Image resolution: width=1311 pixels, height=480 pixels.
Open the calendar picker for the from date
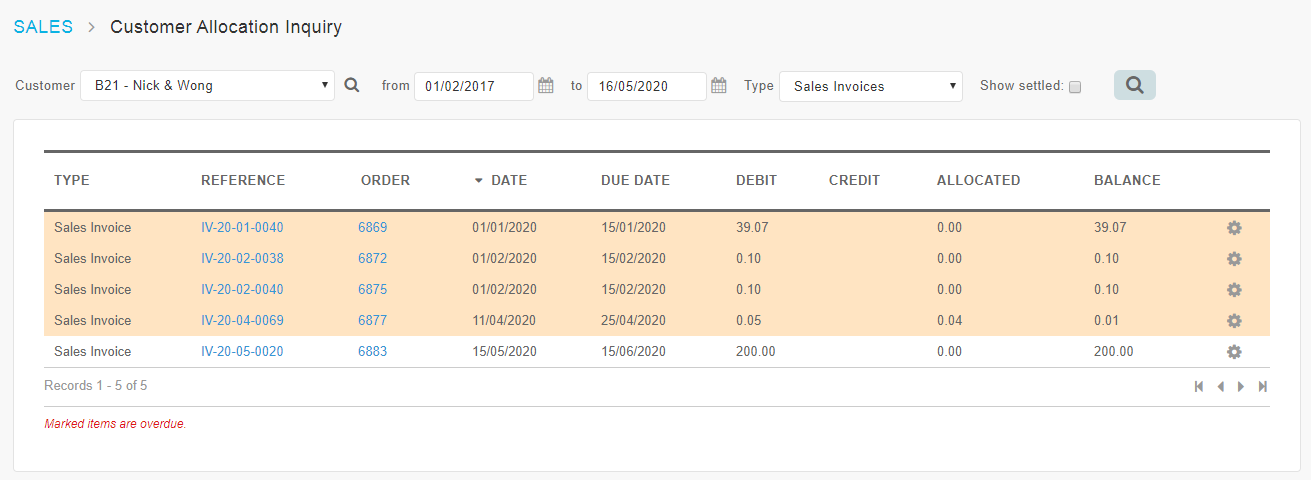[546, 86]
